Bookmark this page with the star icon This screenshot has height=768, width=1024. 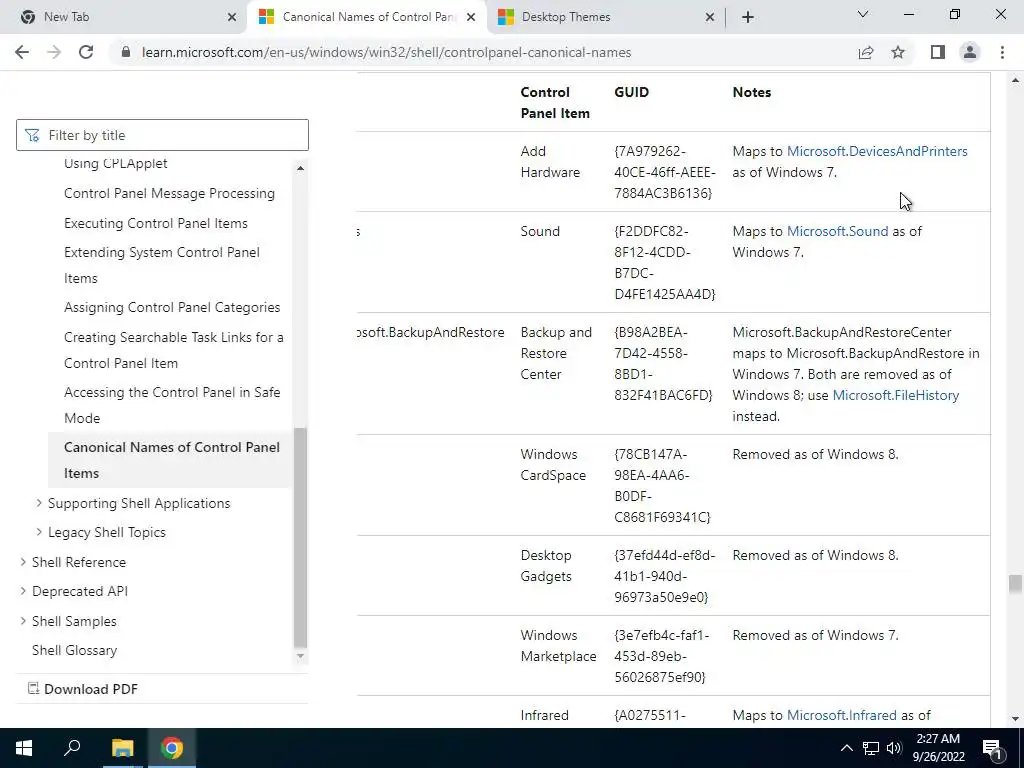[x=898, y=52]
